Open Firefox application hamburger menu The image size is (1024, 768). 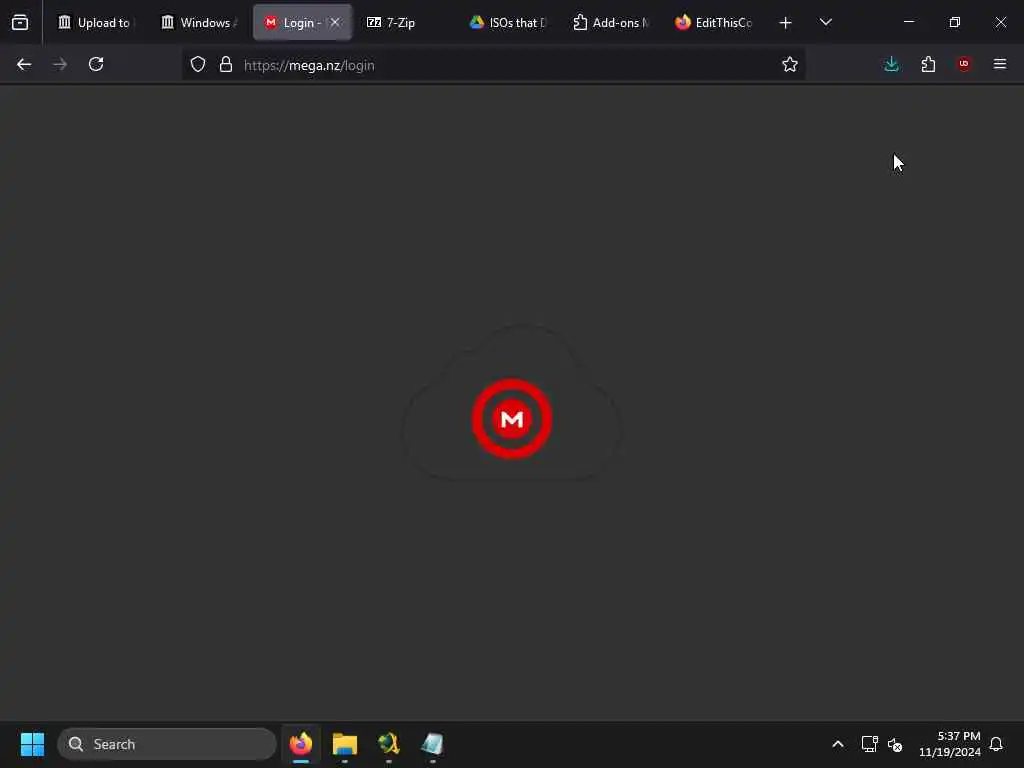1000,64
